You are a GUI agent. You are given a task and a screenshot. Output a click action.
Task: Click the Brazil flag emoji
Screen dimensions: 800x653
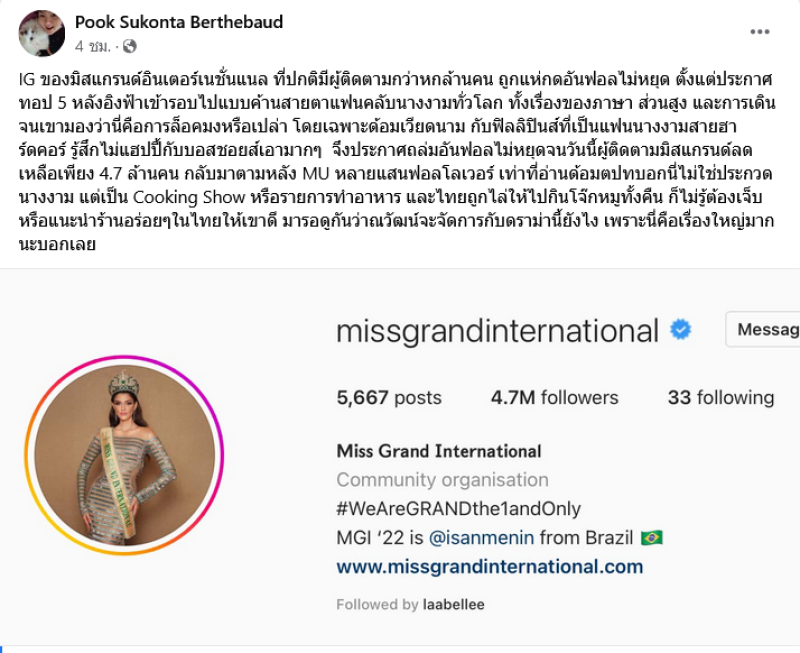652,538
